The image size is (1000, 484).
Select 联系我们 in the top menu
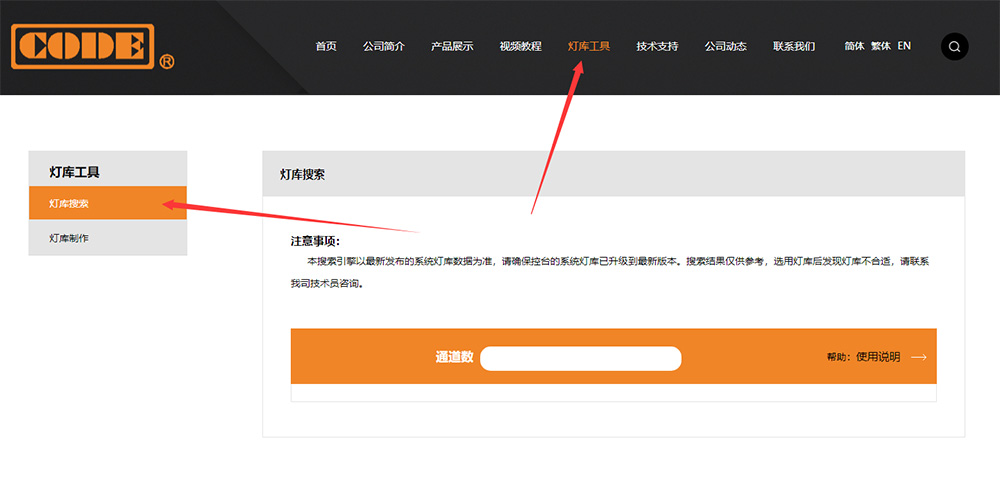click(794, 47)
